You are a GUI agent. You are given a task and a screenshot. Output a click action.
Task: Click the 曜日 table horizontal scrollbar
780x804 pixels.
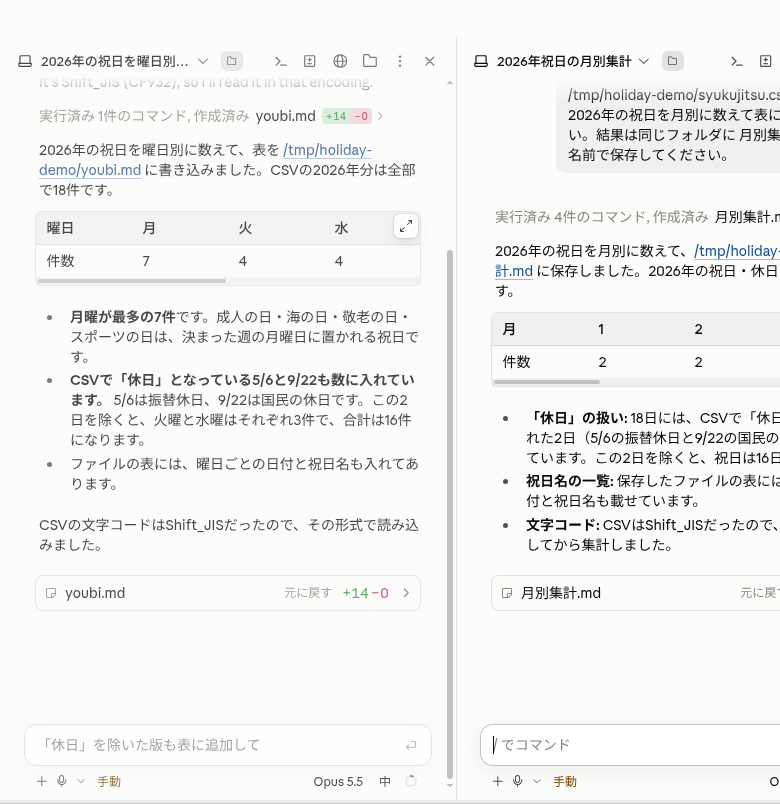[x=132, y=281]
